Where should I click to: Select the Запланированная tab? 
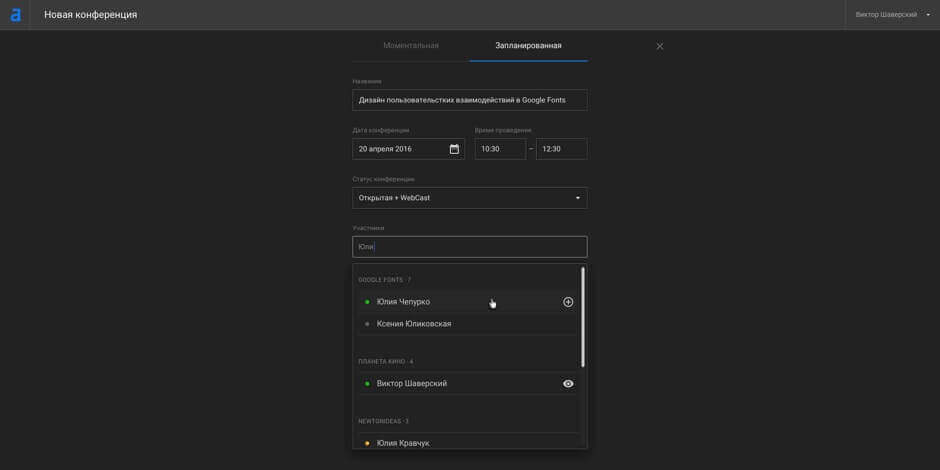(x=528, y=46)
